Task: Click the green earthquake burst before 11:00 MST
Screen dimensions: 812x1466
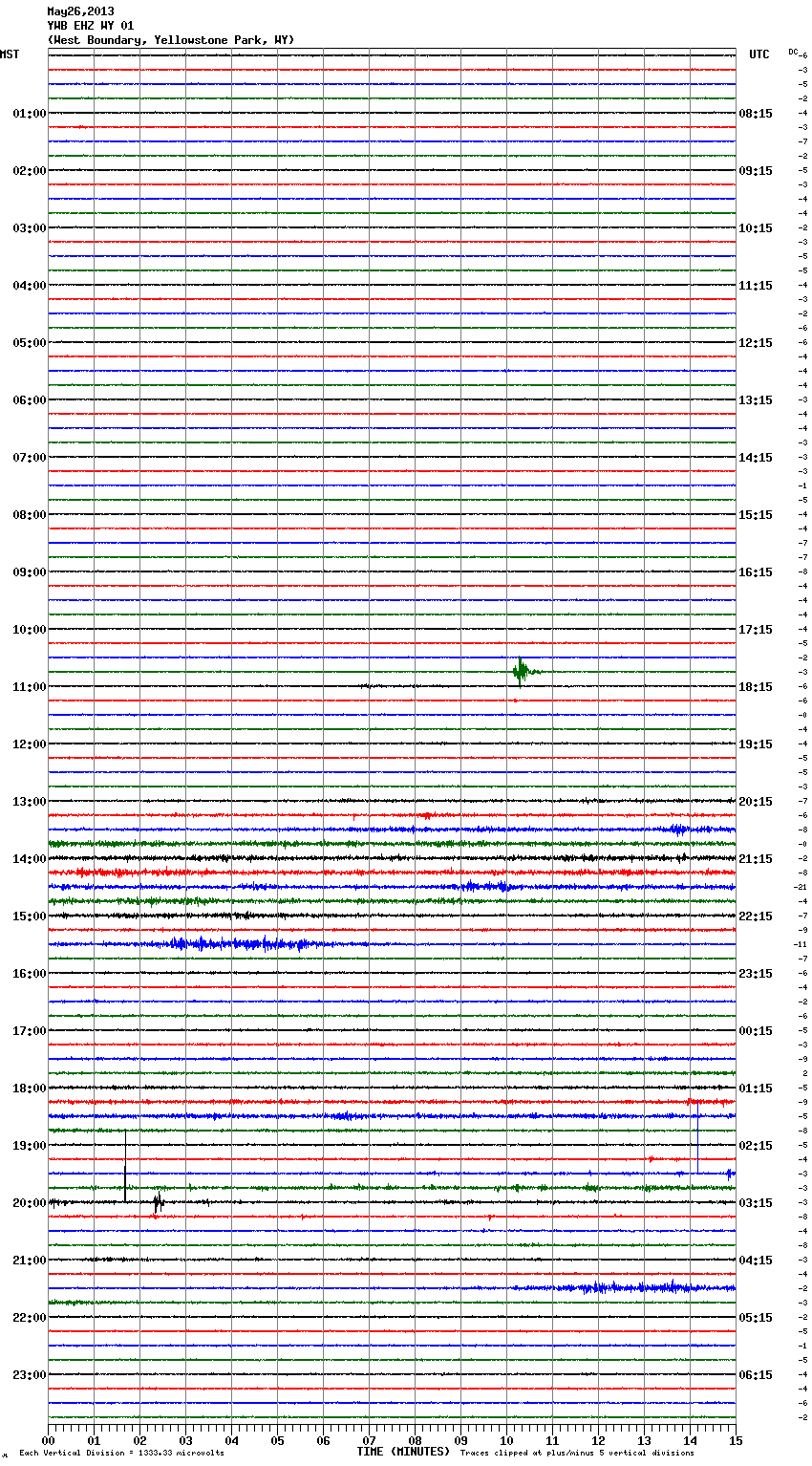Action: pos(524,672)
